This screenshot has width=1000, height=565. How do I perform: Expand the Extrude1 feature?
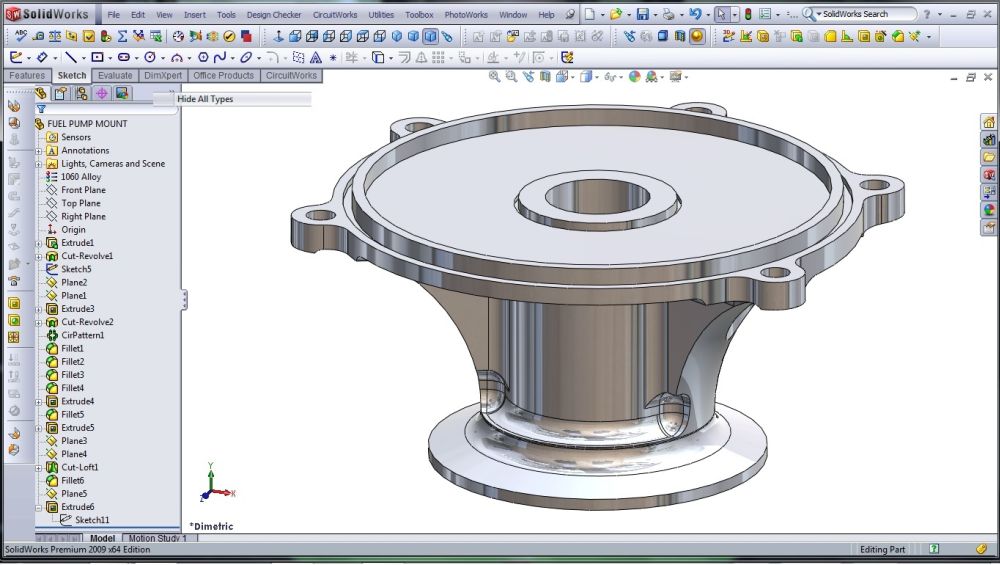[38, 244]
